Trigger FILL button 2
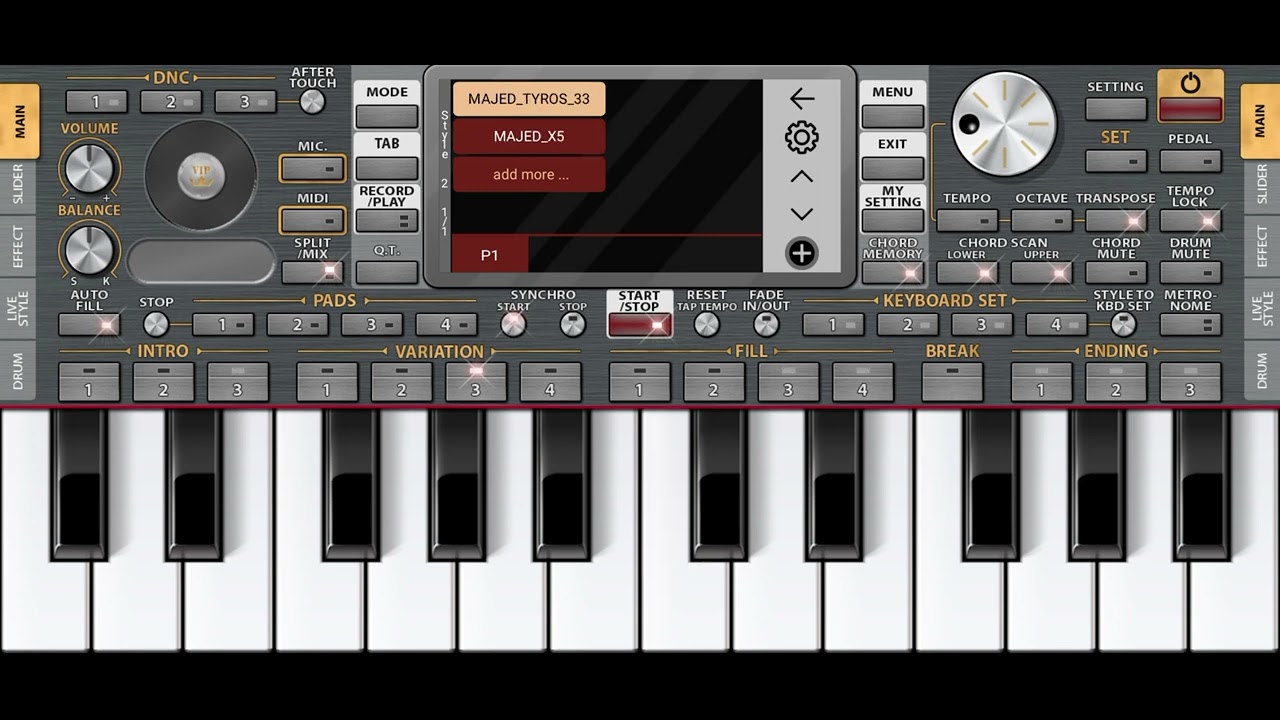 [714, 382]
